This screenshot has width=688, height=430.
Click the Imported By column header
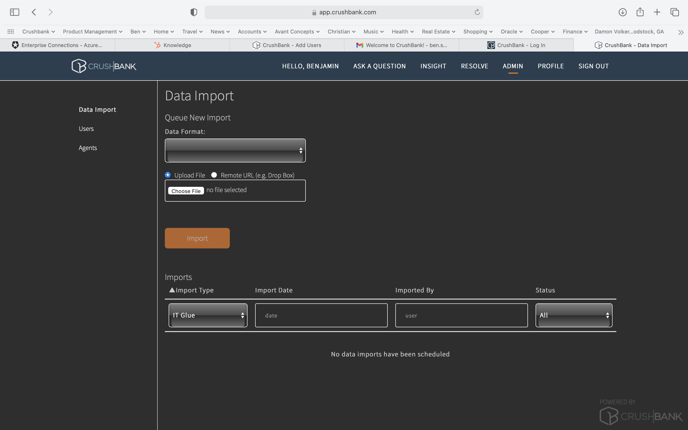click(x=414, y=290)
